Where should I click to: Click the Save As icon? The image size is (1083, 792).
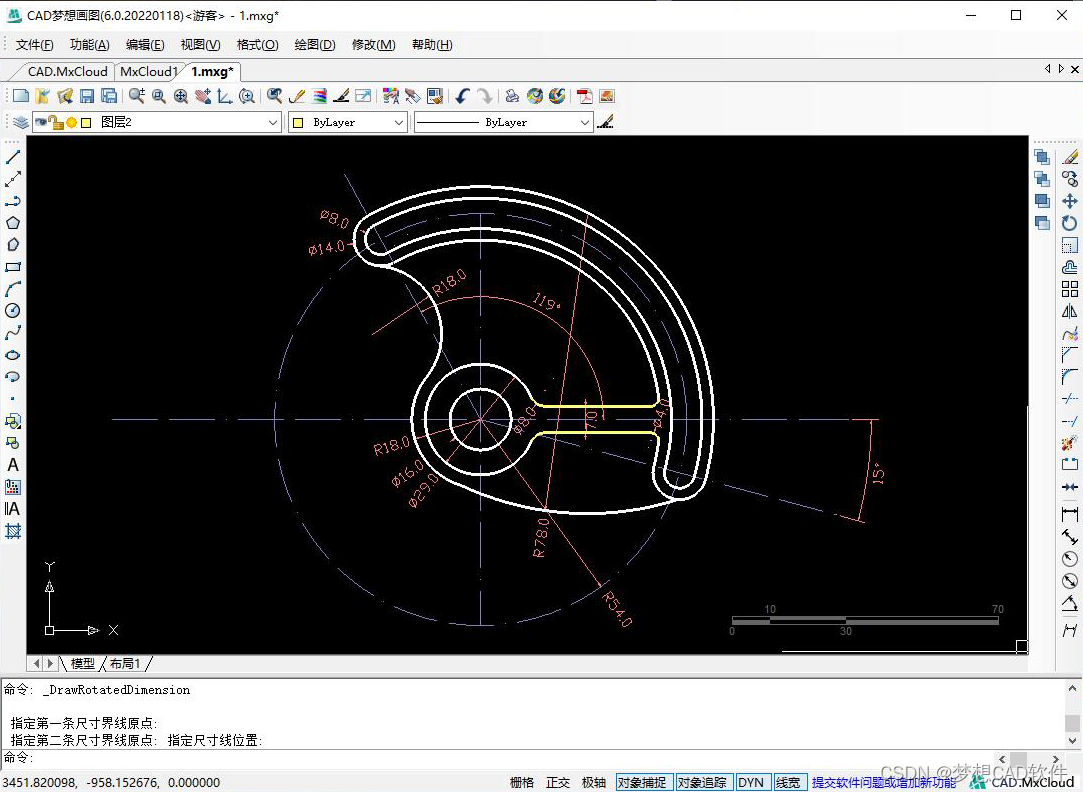tap(109, 96)
